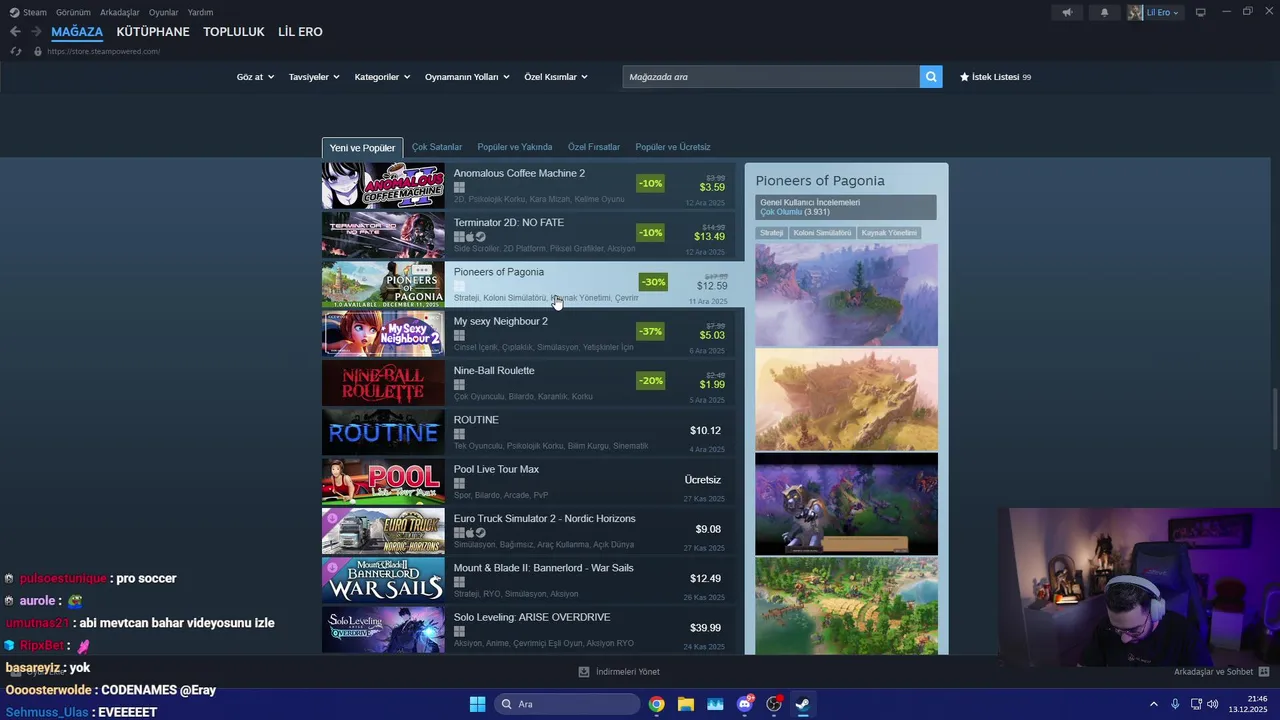Click the Windows taskbar Ara search box
The width and height of the screenshot is (1280, 720).
567,704
